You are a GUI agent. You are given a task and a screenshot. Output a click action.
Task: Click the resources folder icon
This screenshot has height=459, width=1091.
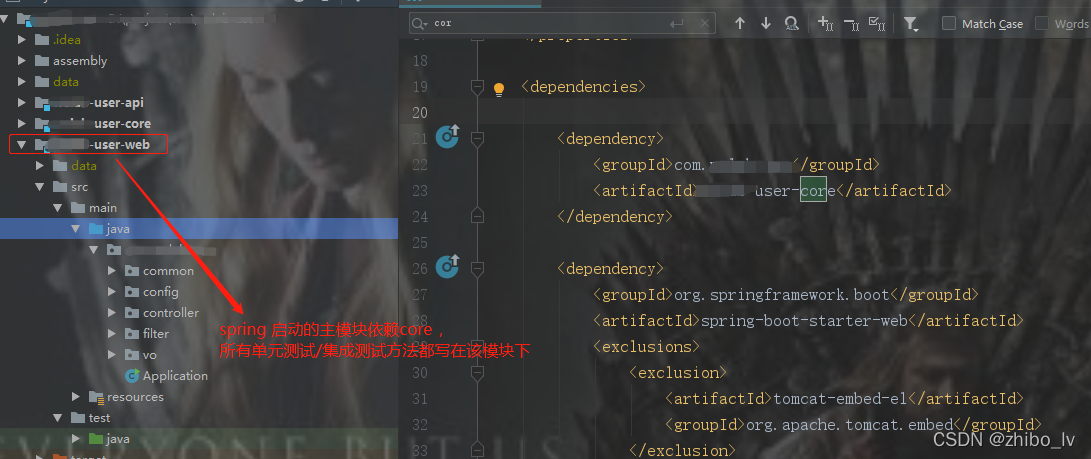point(96,397)
